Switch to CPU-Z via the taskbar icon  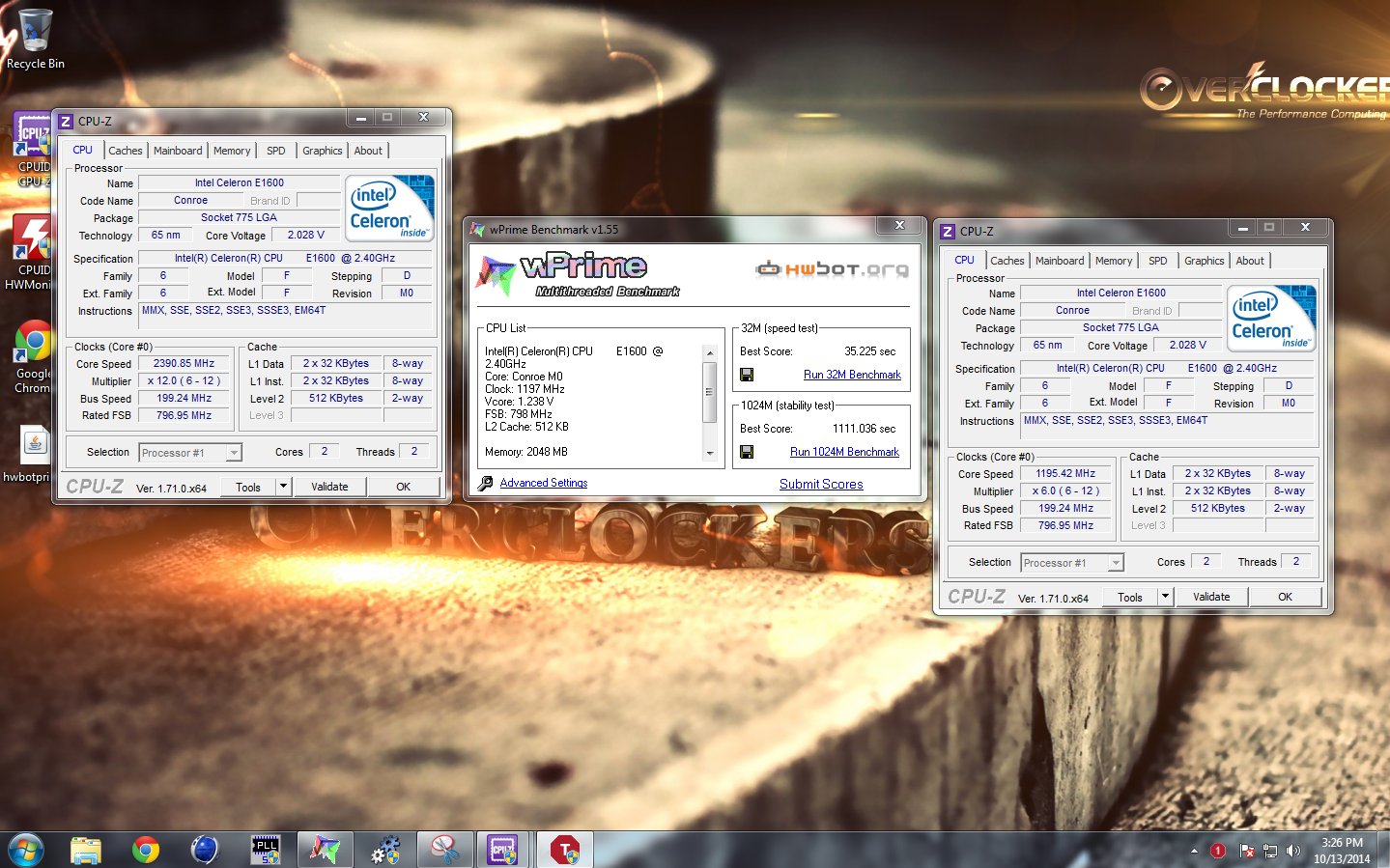click(x=503, y=850)
